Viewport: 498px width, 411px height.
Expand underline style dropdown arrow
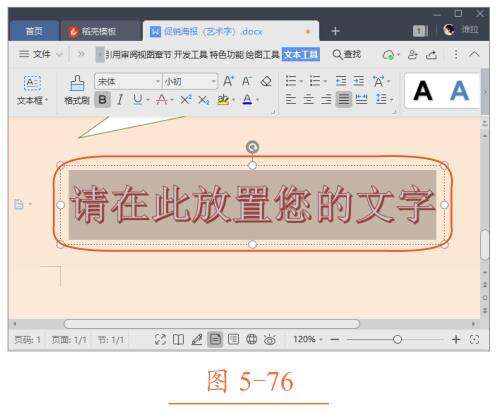pyautogui.click(x=147, y=100)
